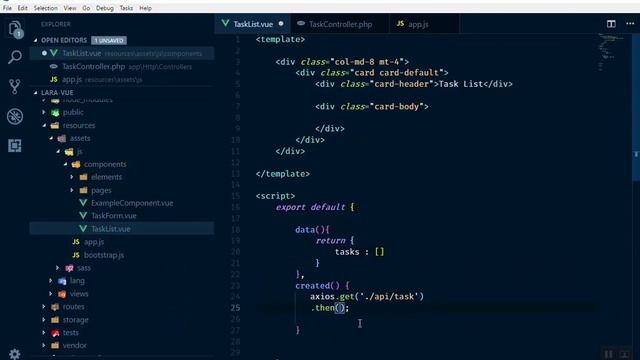Image resolution: width=640 pixels, height=360 pixels.
Task: Click the vendor folder icon
Action: coord(55,345)
